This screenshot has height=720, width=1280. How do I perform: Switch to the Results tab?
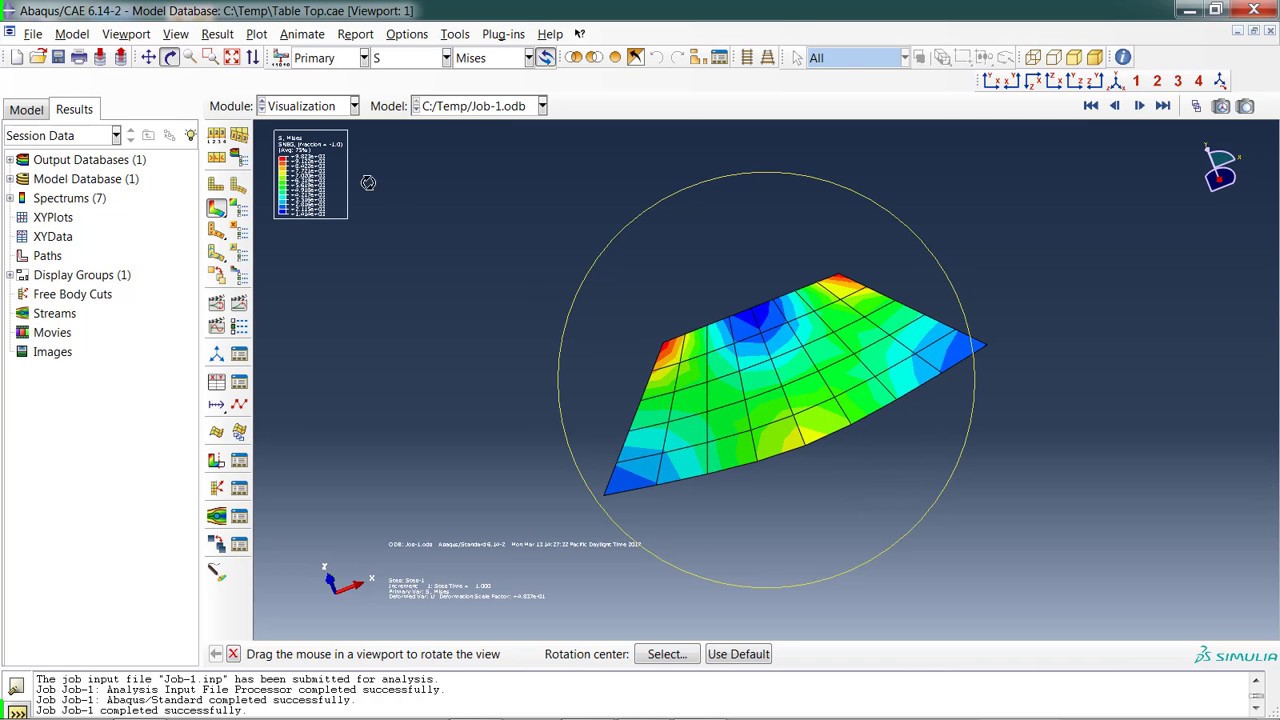74,109
